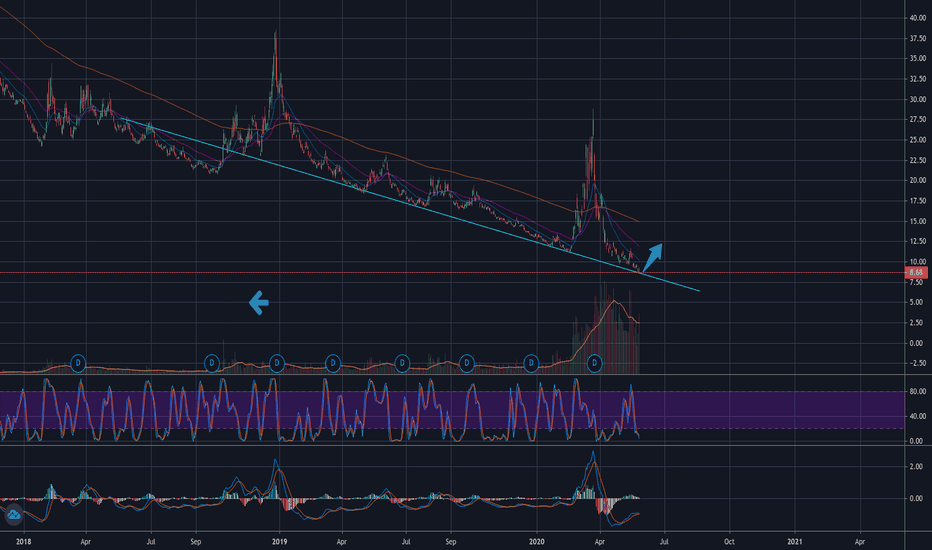Image resolution: width=932 pixels, height=550 pixels.
Task: Click the 32.50 price scale label
Action: (x=917, y=79)
